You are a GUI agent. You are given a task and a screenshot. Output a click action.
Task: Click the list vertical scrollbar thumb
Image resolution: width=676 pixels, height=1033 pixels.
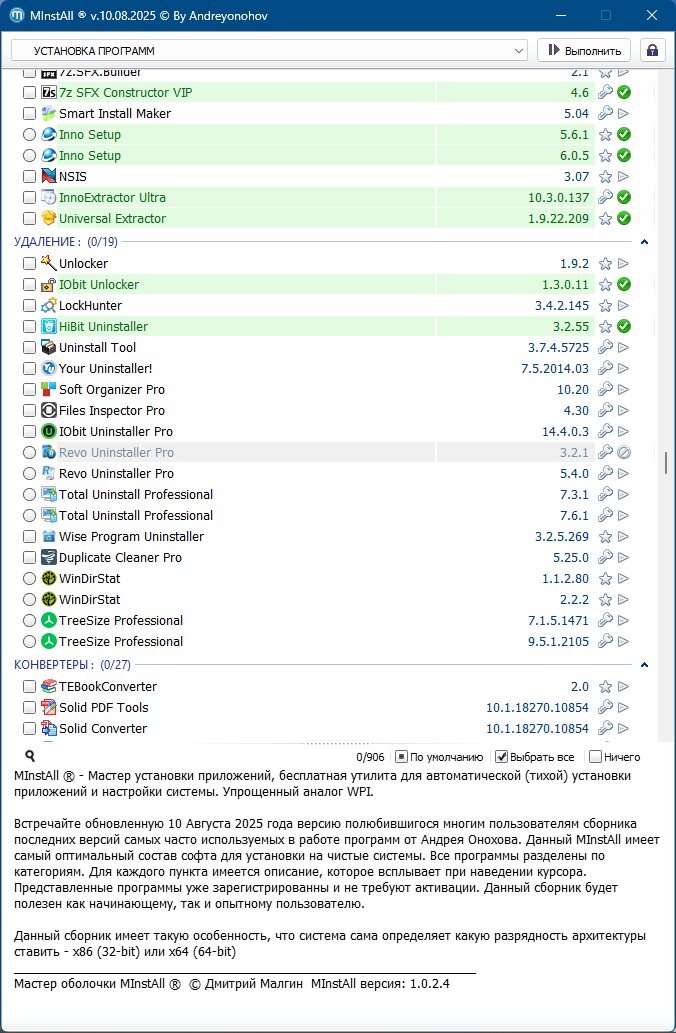tap(666, 463)
